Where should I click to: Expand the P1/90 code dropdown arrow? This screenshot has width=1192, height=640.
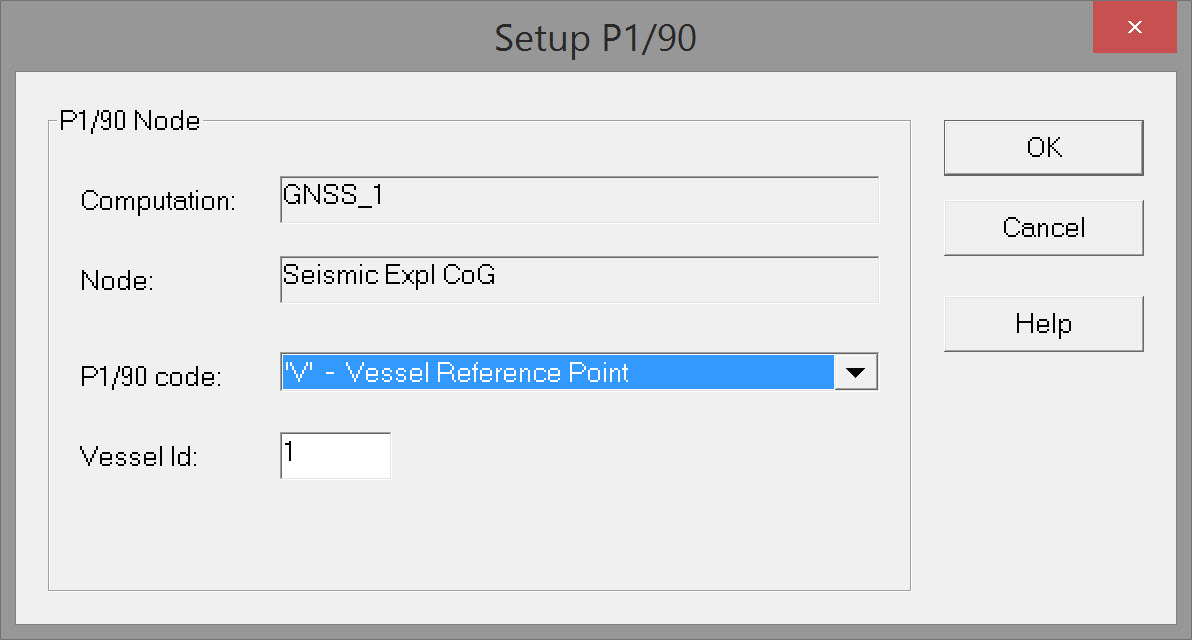[855, 372]
